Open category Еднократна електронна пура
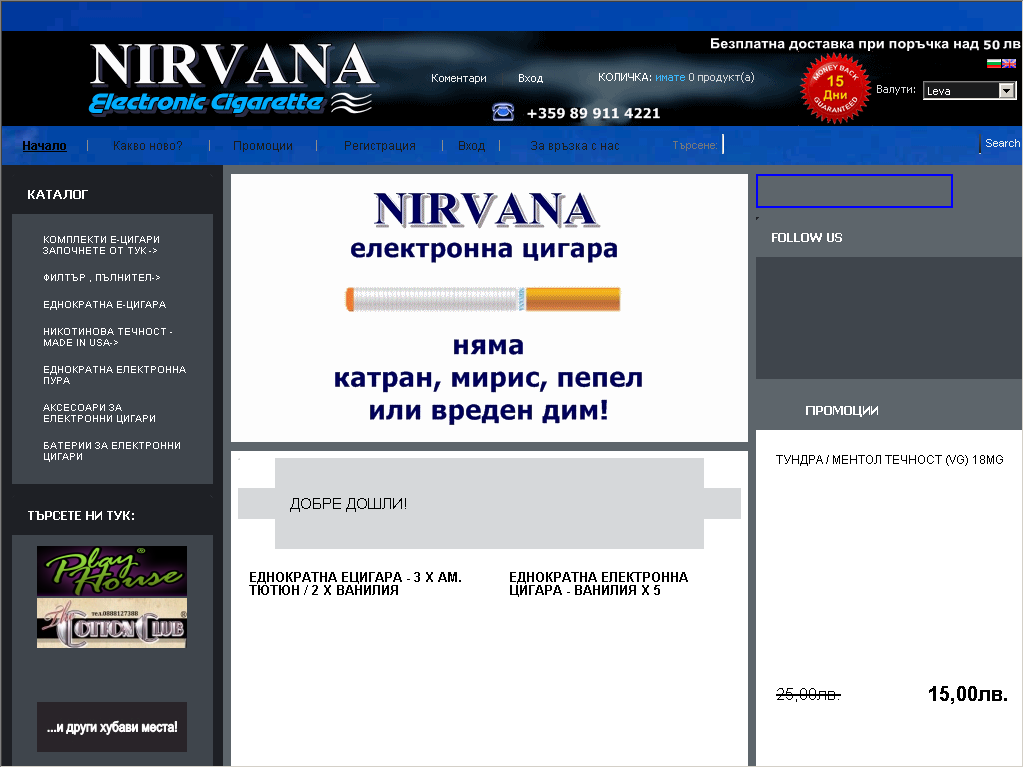This screenshot has width=1024, height=768. [x=114, y=375]
